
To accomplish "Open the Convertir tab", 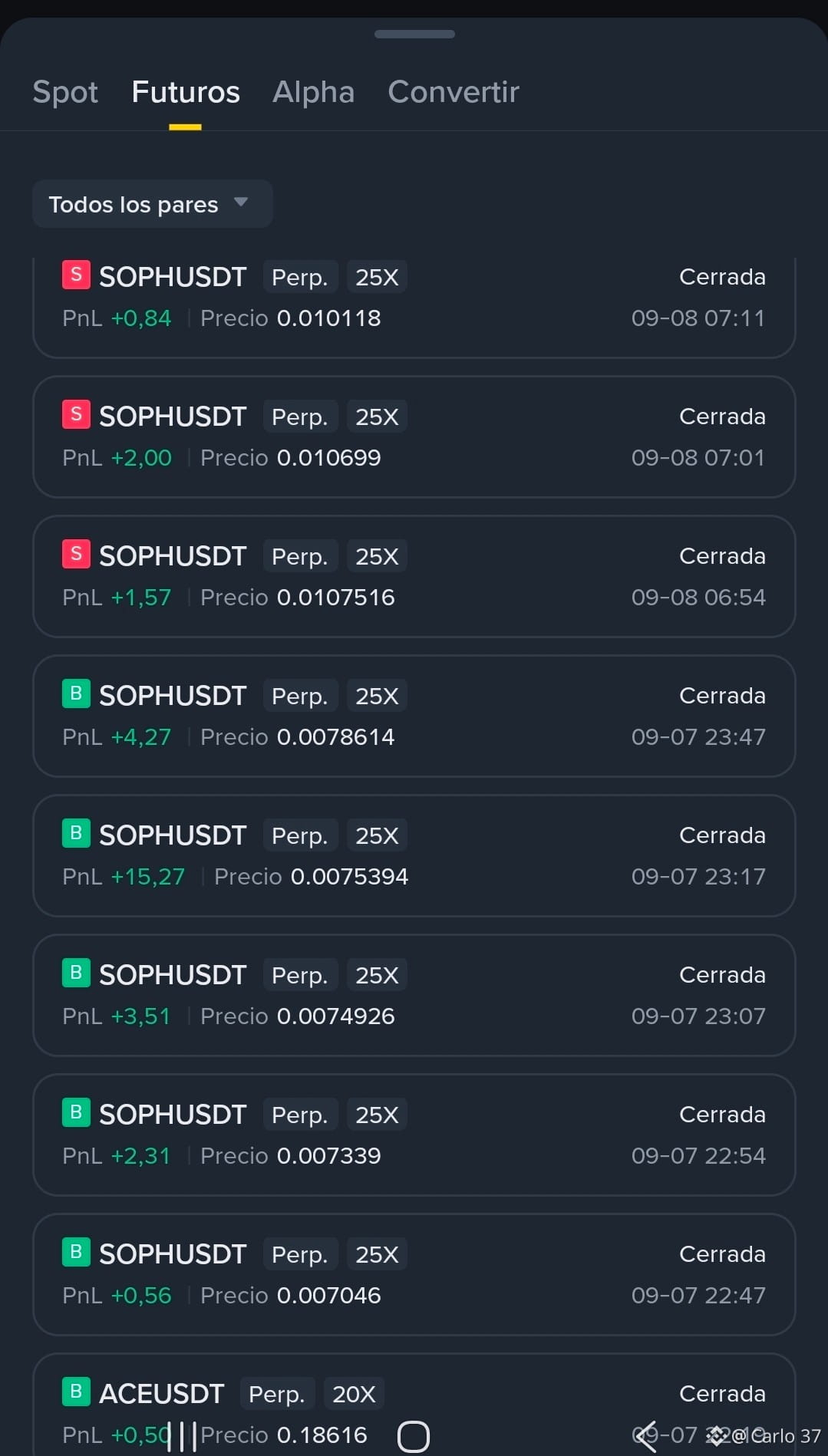I will [x=454, y=92].
